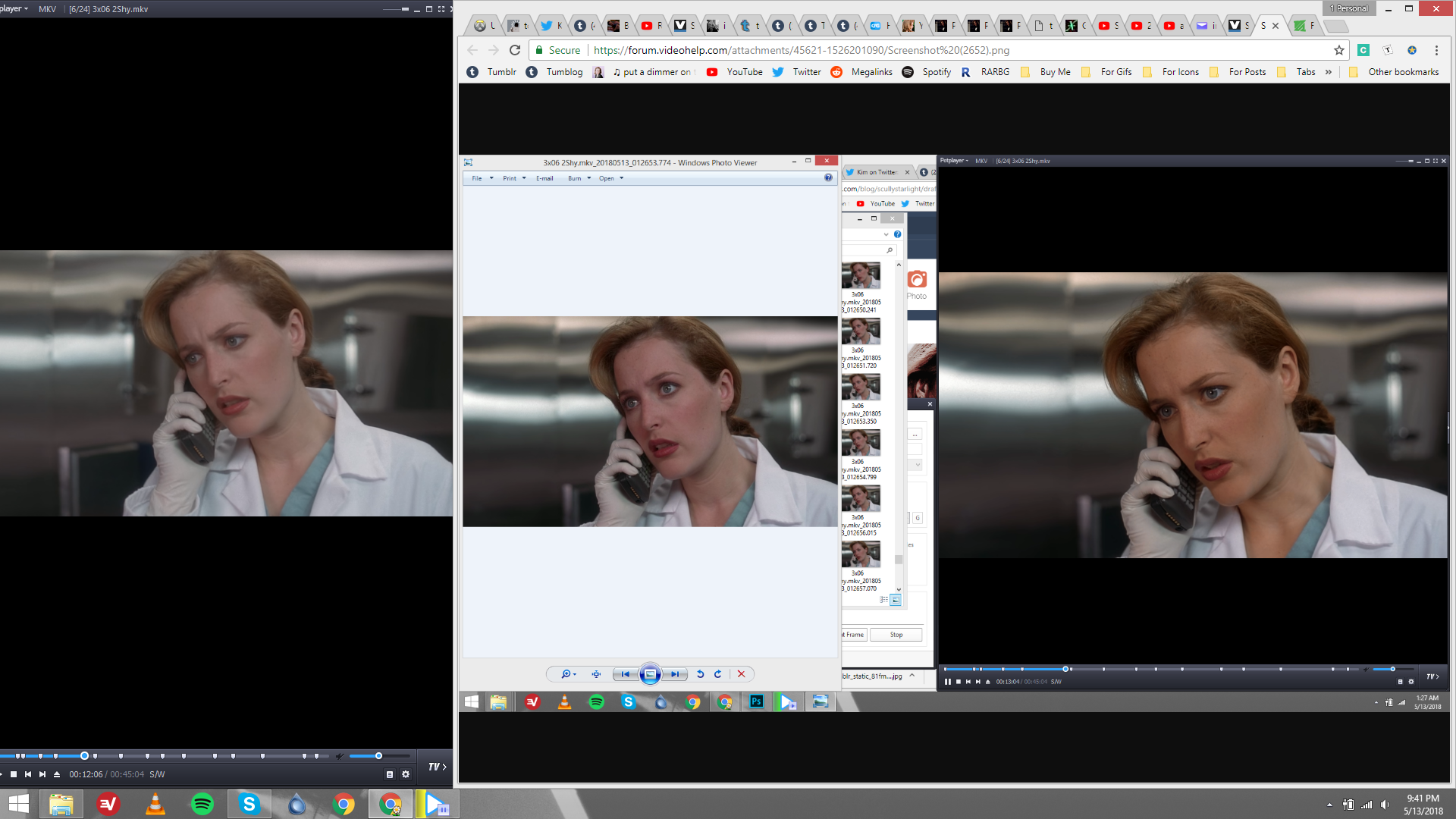The image size is (1456, 819).
Task: Switch to the YouTube tab labeled R
Action: point(652,26)
